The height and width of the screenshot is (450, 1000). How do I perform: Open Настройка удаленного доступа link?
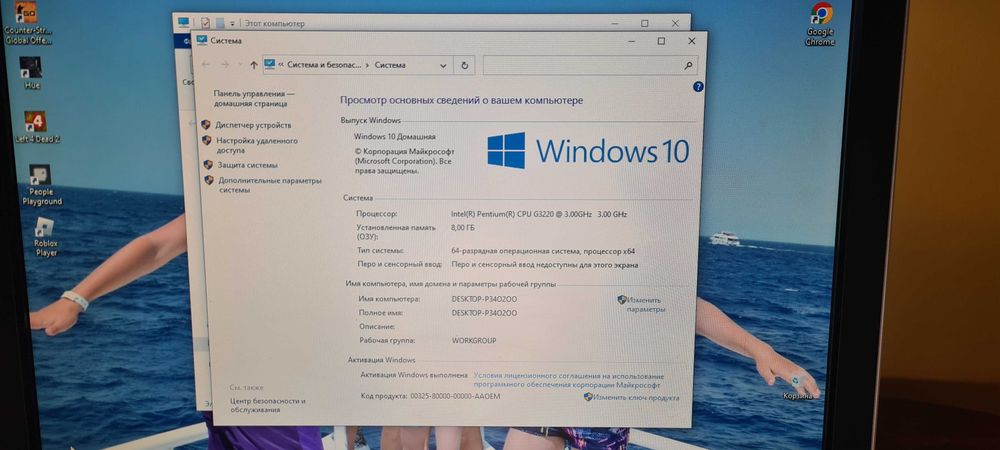[x=256, y=145]
